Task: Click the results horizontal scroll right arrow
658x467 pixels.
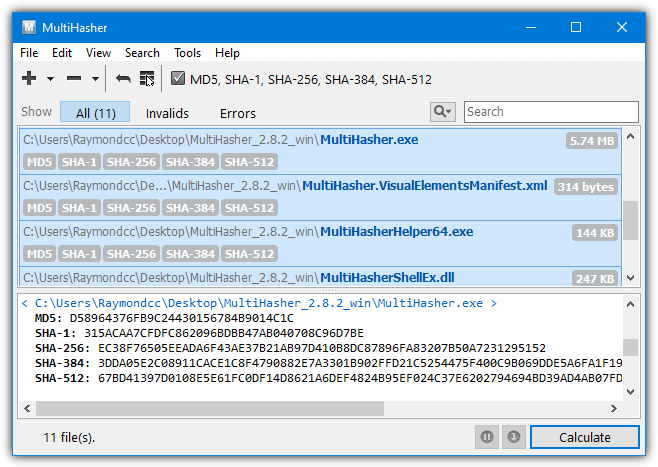Action: click(614, 408)
